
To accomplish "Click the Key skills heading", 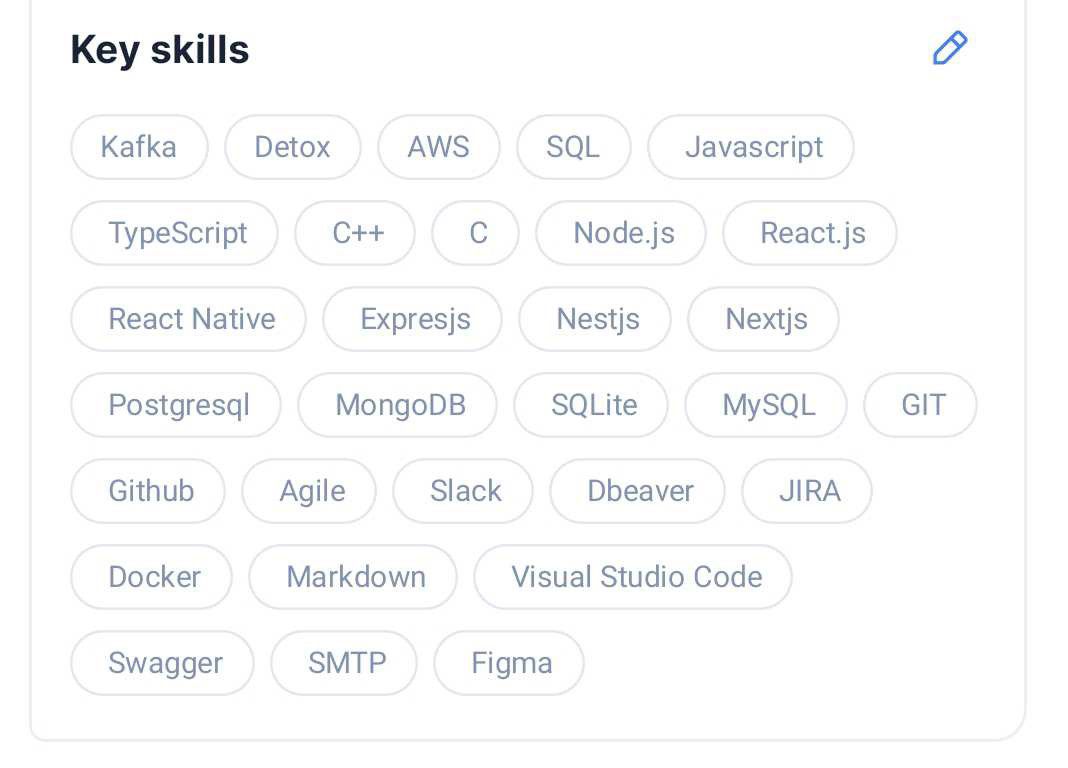I will [x=160, y=50].
